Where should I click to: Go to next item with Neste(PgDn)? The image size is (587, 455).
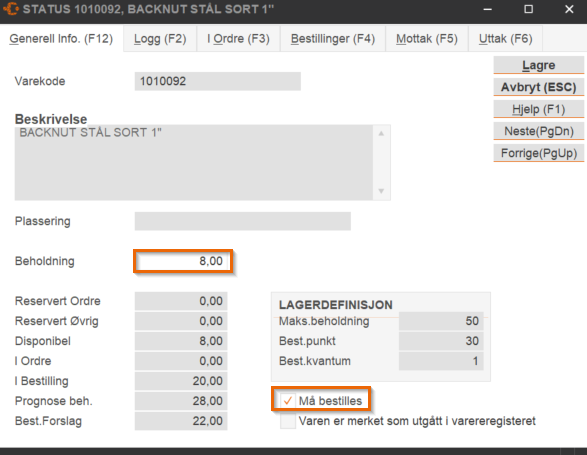(539, 131)
